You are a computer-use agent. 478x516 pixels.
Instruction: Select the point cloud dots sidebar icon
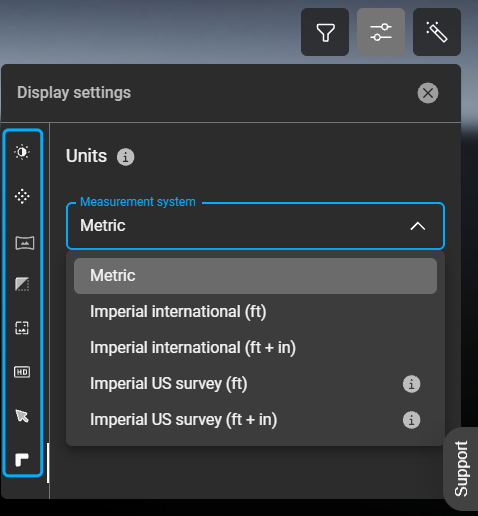click(22, 196)
